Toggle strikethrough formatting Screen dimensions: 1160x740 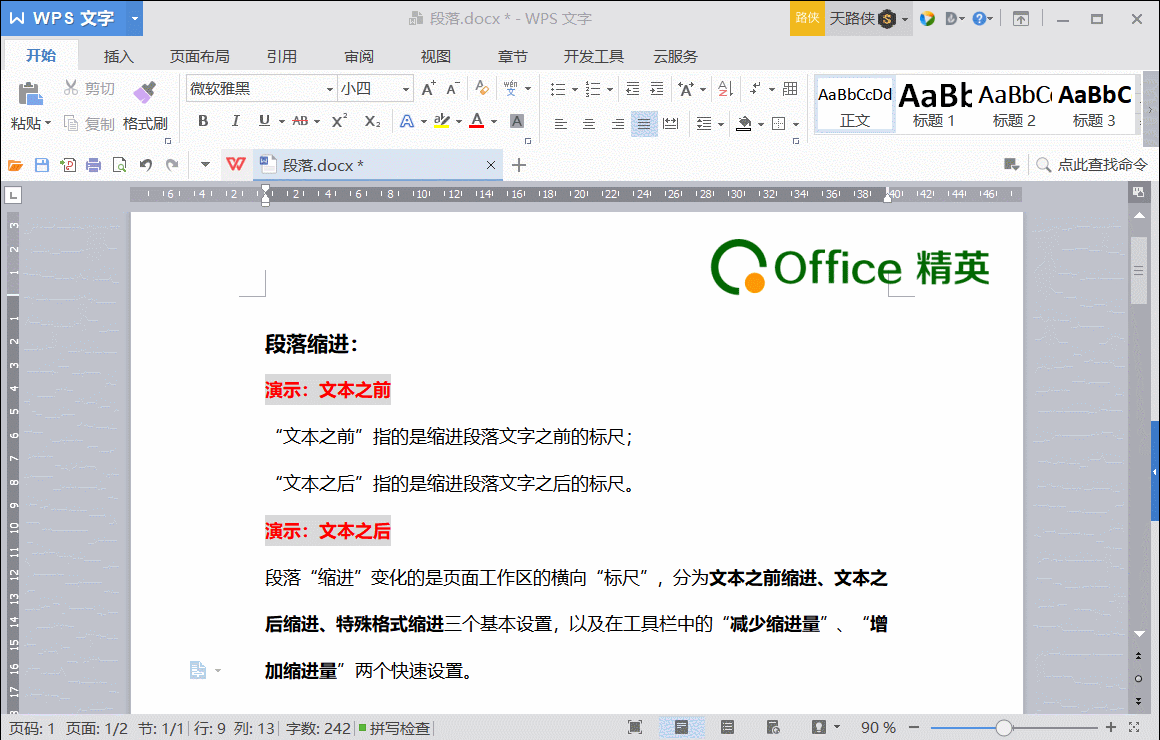[300, 121]
